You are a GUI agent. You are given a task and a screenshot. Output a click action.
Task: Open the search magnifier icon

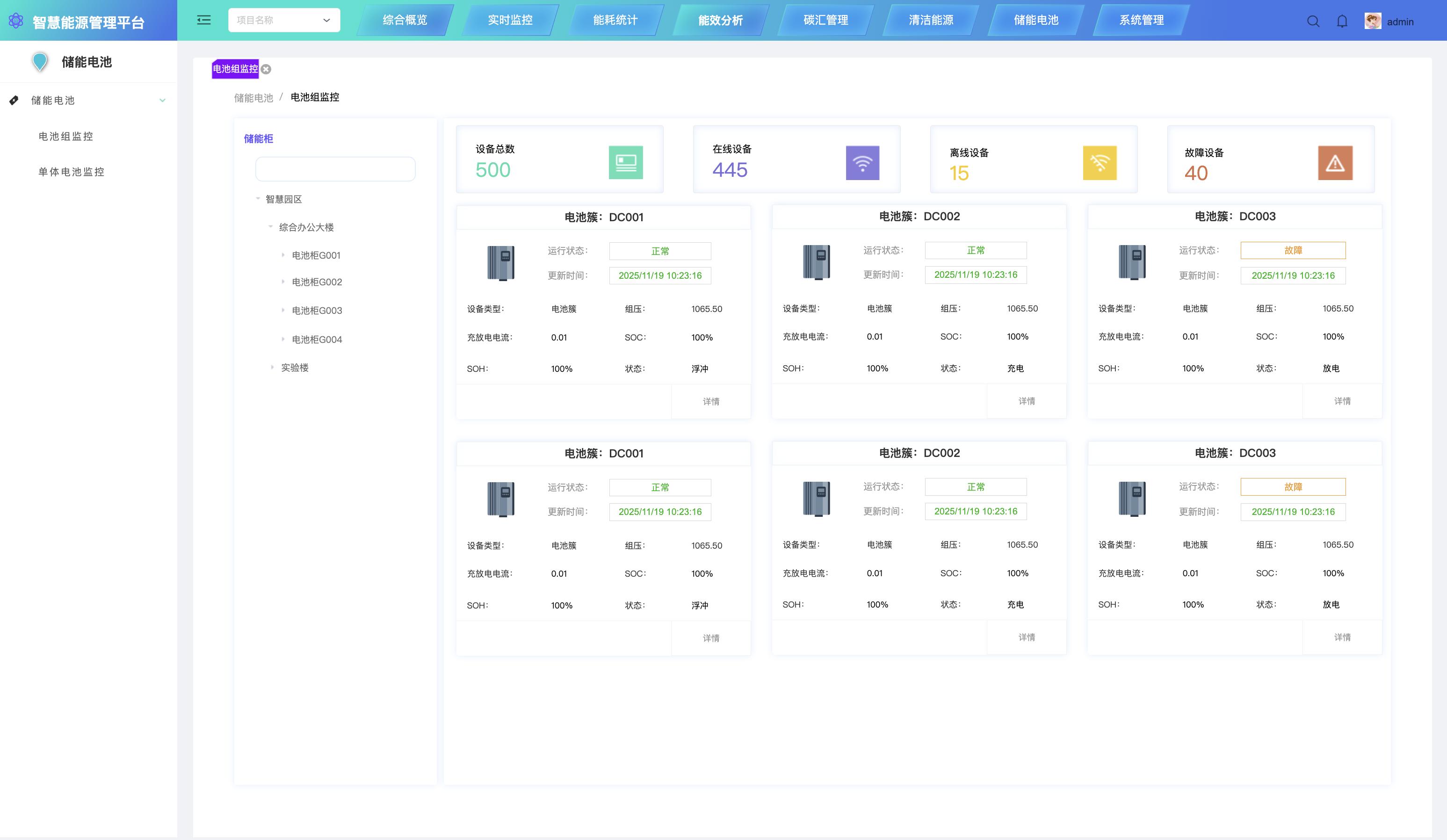point(1313,21)
